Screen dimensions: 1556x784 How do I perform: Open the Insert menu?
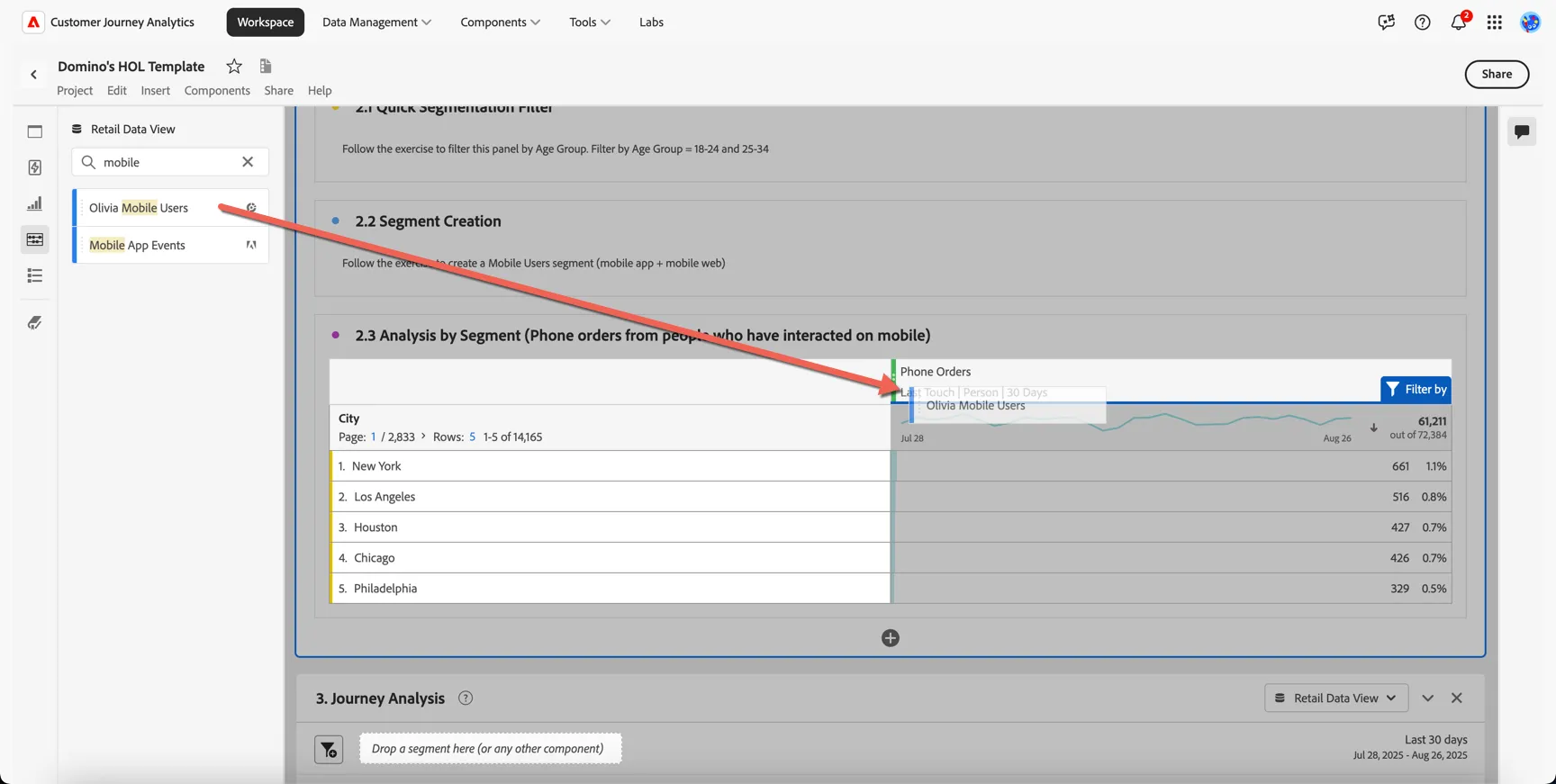pyautogui.click(x=155, y=91)
